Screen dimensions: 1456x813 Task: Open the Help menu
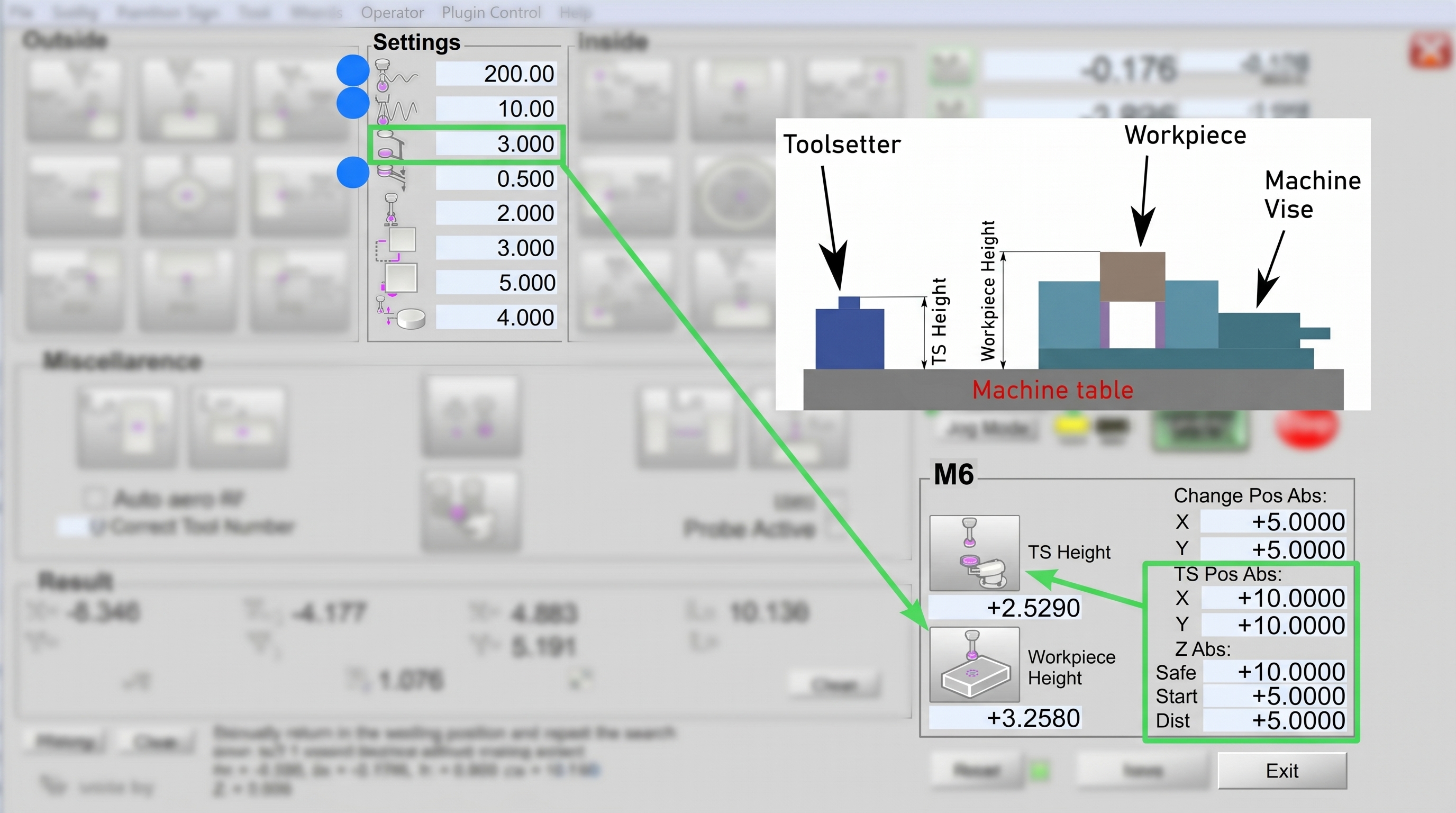(575, 12)
